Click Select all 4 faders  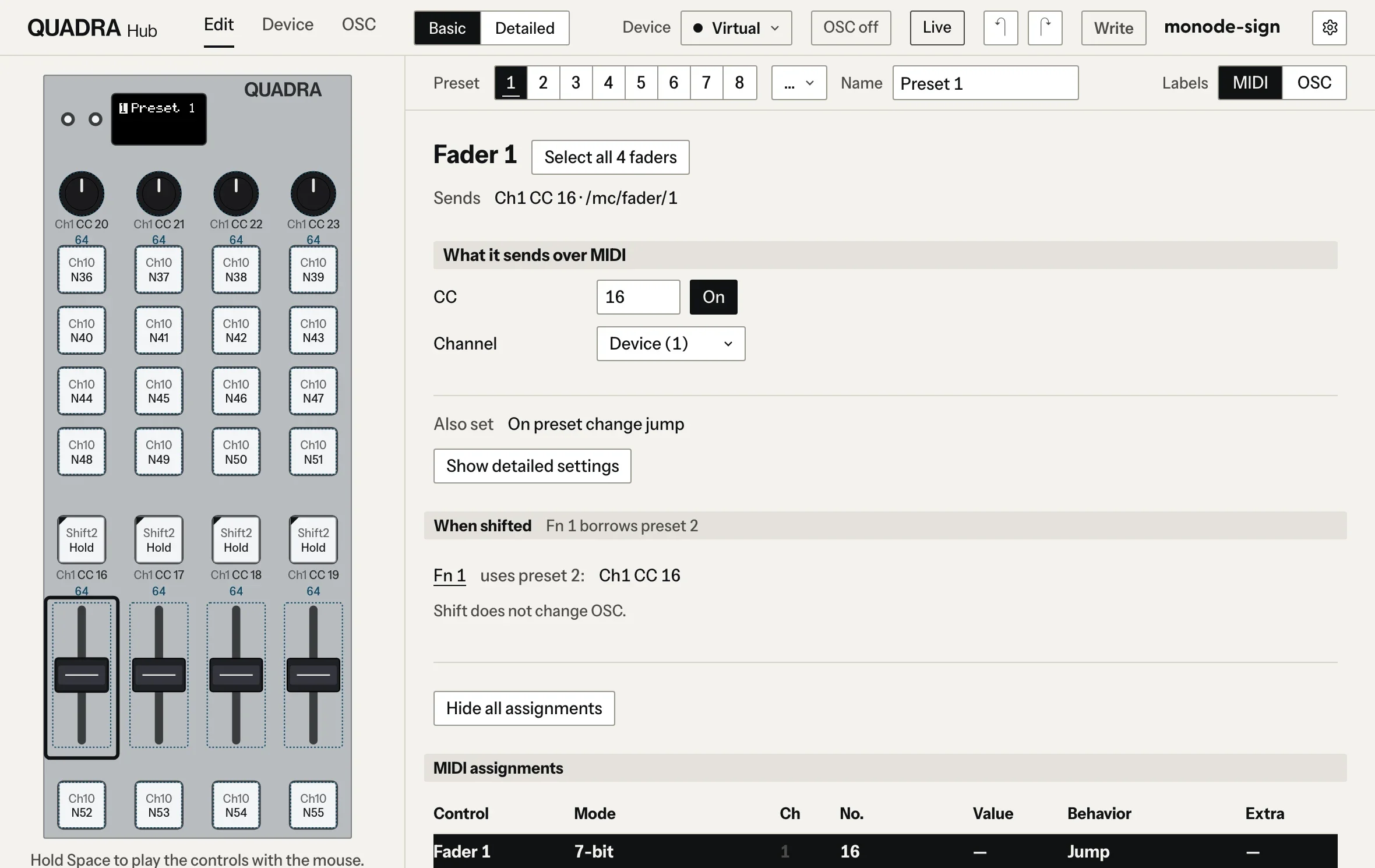[x=610, y=157]
